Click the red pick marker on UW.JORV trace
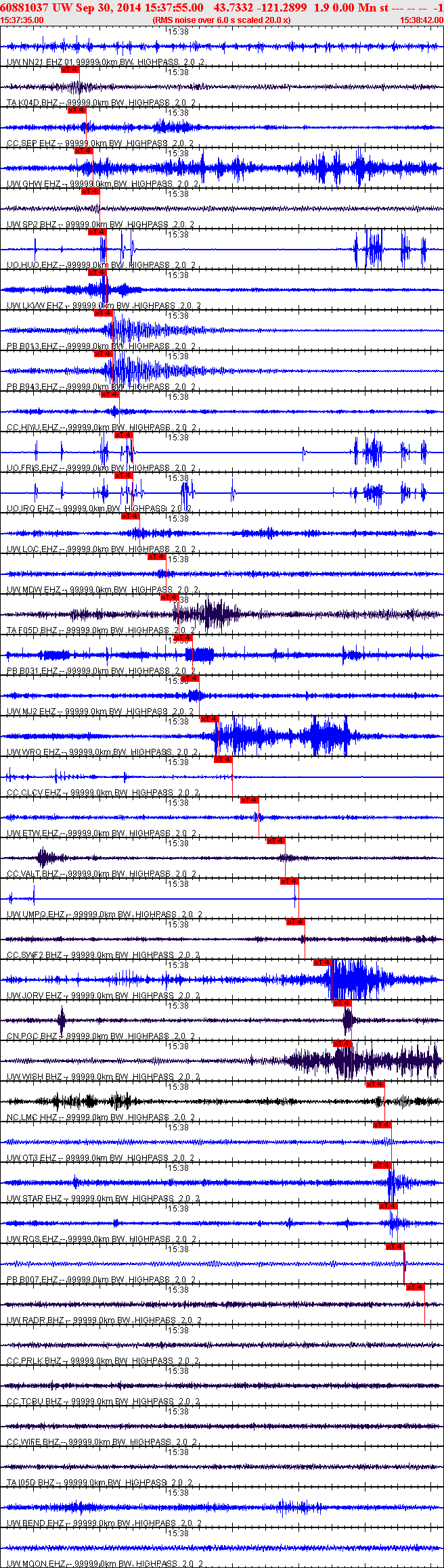444x1568 pixels. 322,963
